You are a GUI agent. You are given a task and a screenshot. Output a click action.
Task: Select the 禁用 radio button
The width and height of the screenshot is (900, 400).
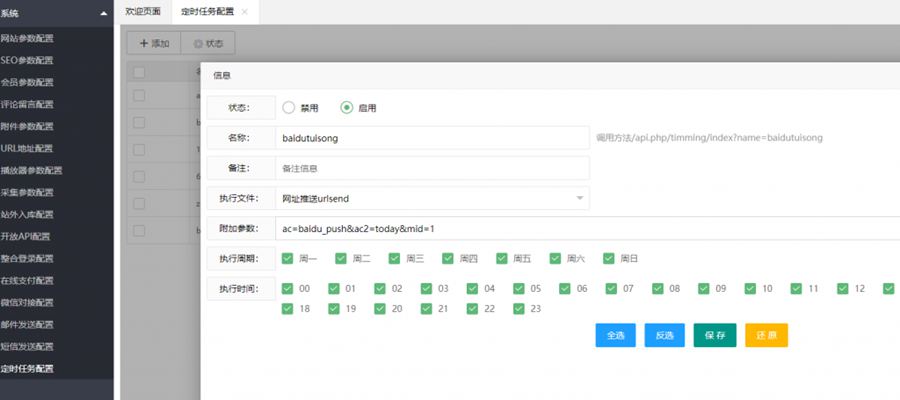coord(289,108)
